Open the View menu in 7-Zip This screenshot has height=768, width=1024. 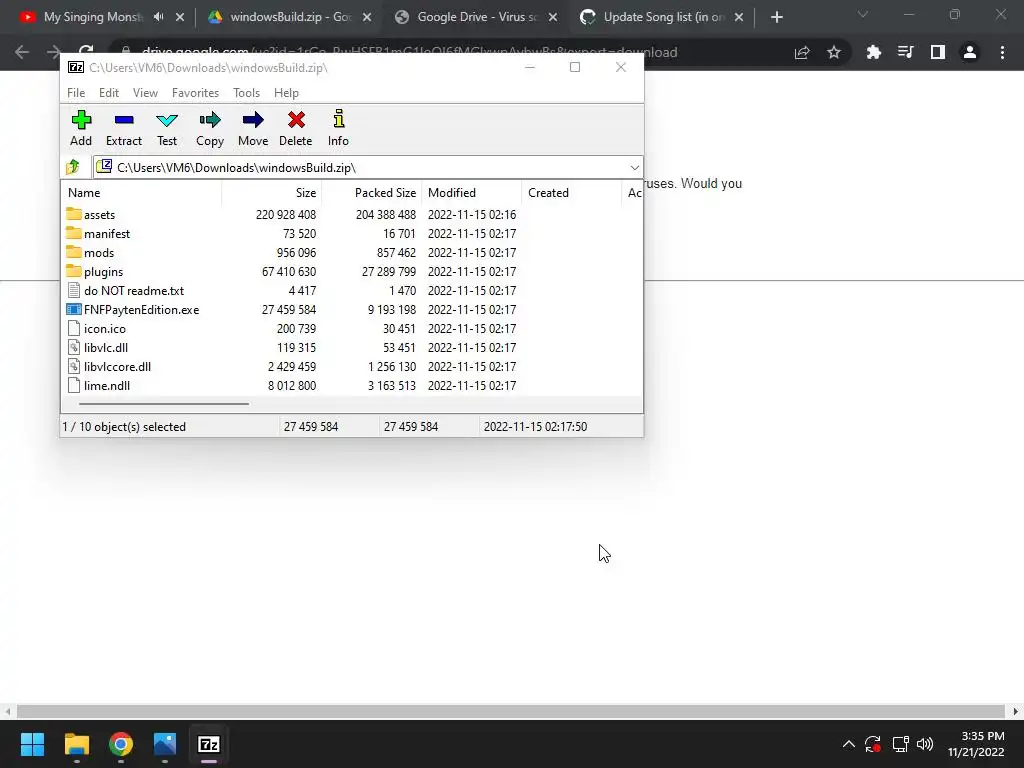click(x=145, y=93)
